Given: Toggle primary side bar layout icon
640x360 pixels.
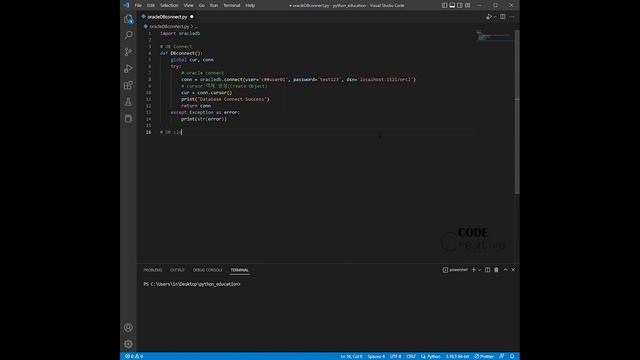Looking at the screenshot, I should [x=444, y=5].
